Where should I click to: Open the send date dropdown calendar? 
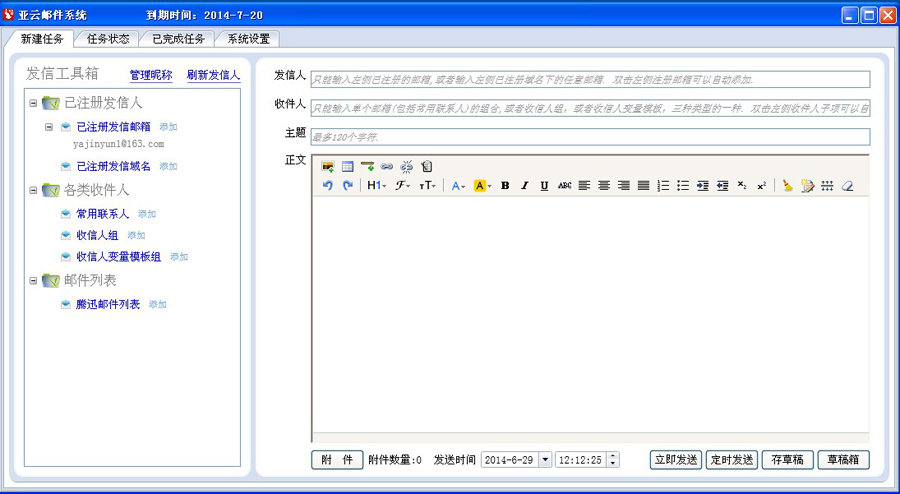point(545,460)
